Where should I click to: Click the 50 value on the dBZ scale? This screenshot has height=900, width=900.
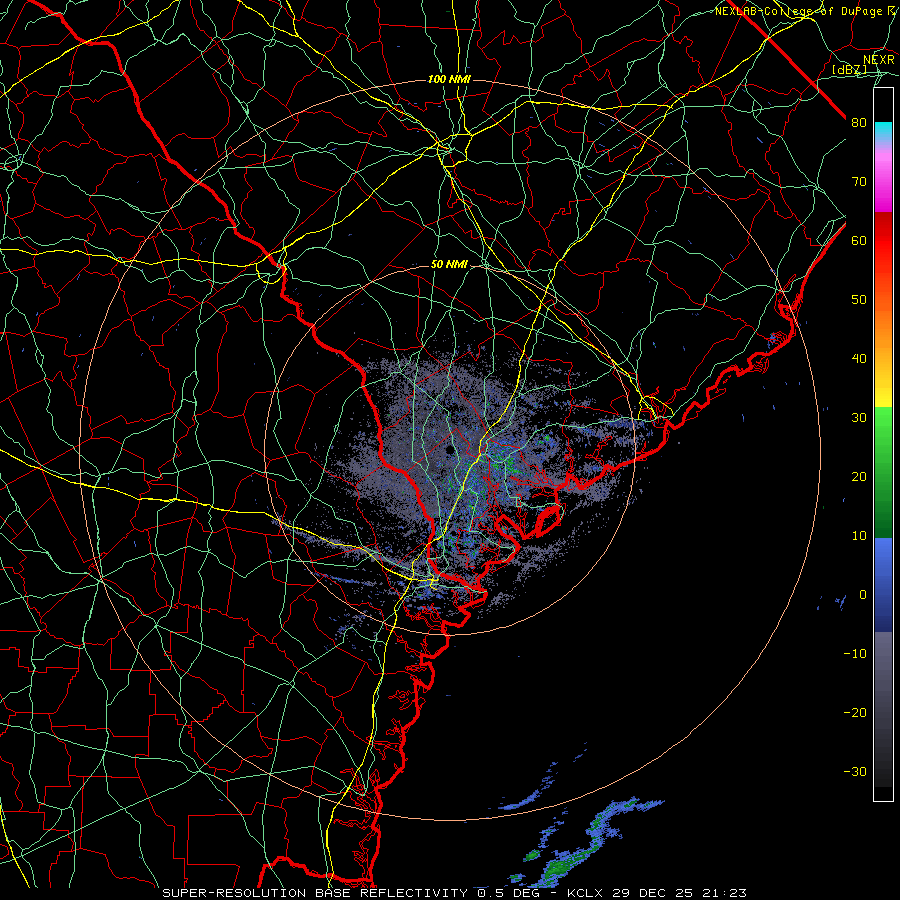859,300
